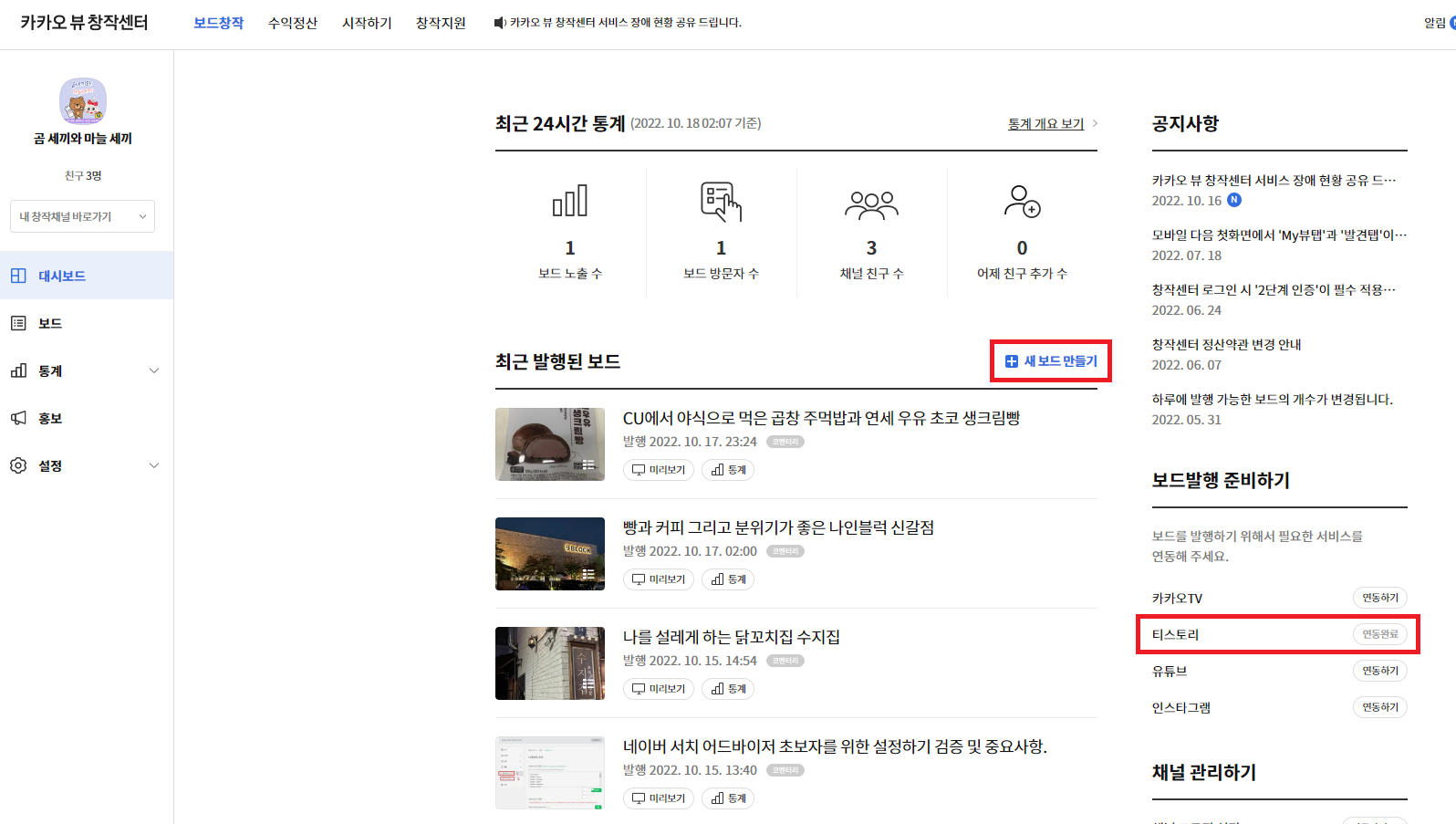Click the plus icon on 새 보드 만들기
The height and width of the screenshot is (824, 1456).
[1011, 361]
